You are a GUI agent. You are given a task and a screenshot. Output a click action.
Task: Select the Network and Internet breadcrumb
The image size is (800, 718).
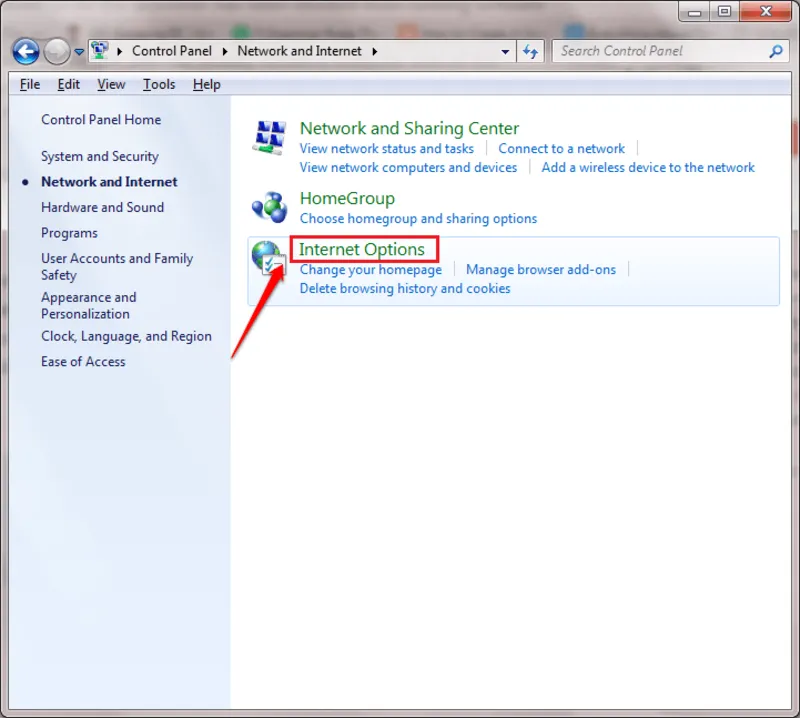(299, 51)
